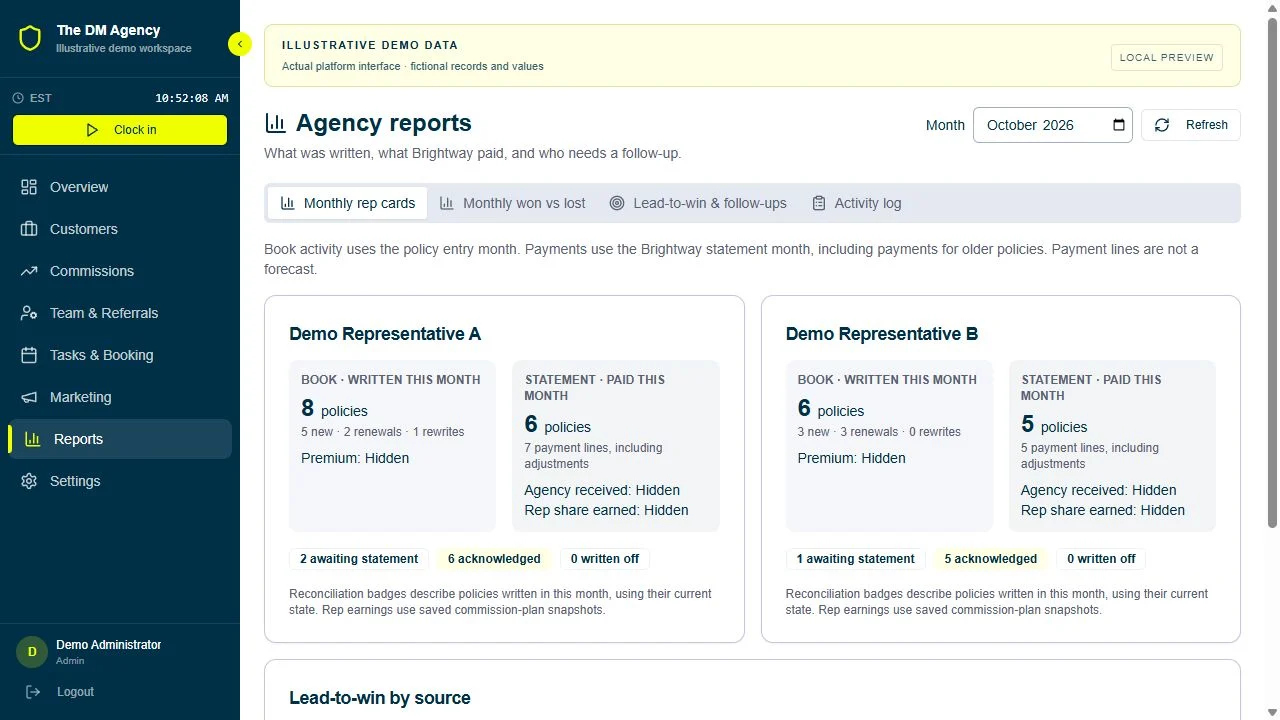The width and height of the screenshot is (1280, 720).
Task: Open Team & Referrals section
Action: [120, 313]
